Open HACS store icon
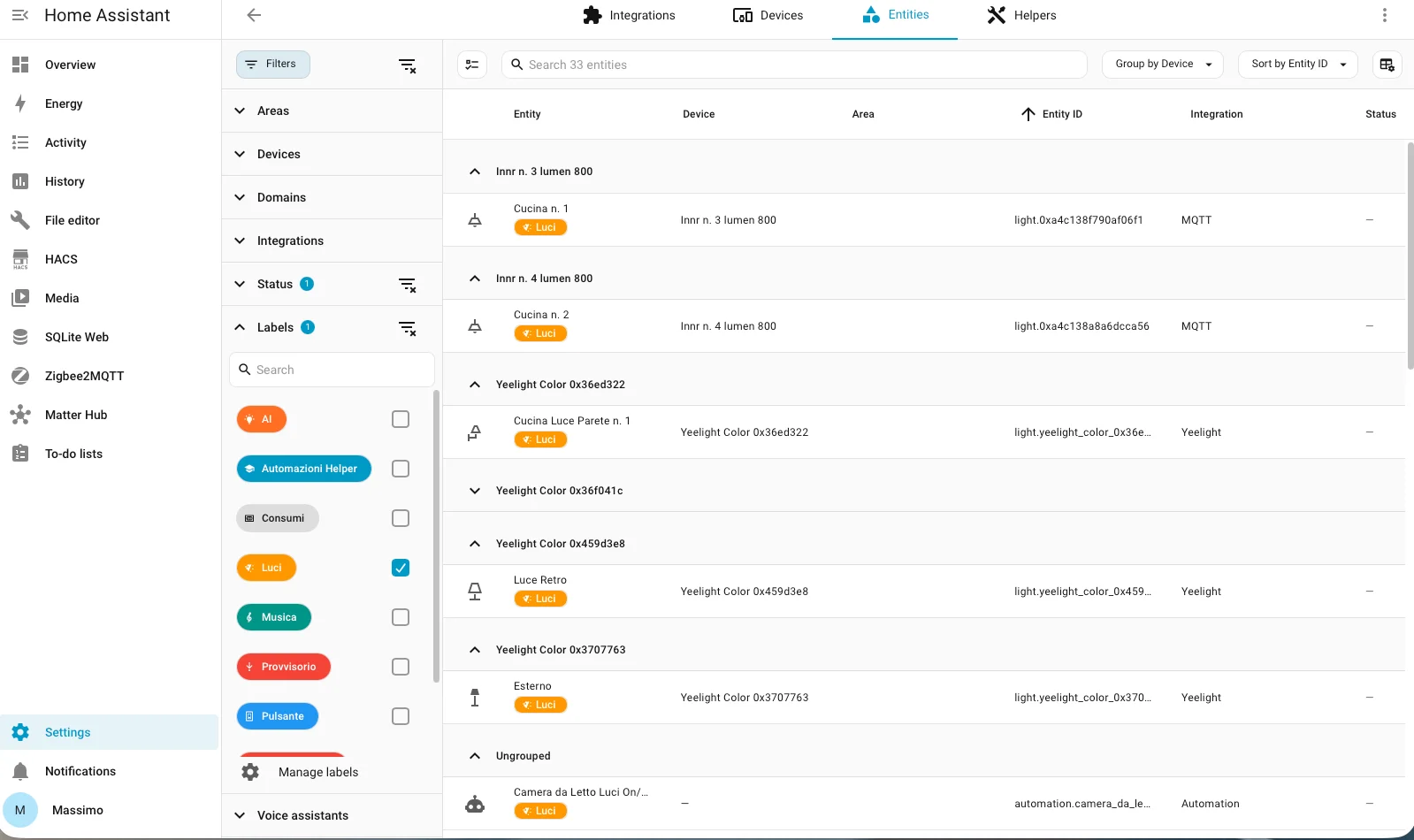This screenshot has width=1414, height=840. [x=20, y=259]
